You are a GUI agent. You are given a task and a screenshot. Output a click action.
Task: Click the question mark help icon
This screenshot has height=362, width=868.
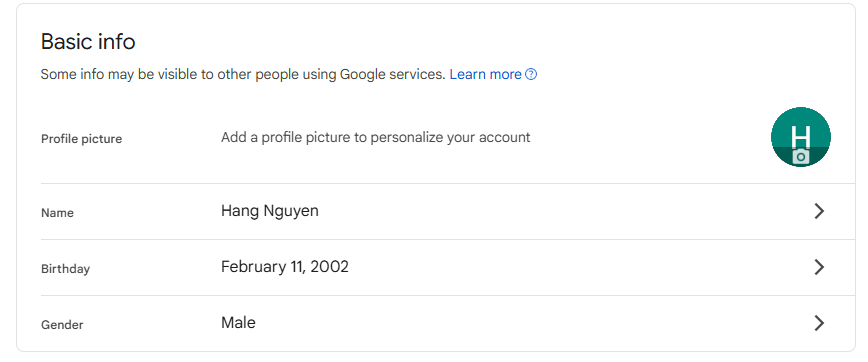click(531, 74)
